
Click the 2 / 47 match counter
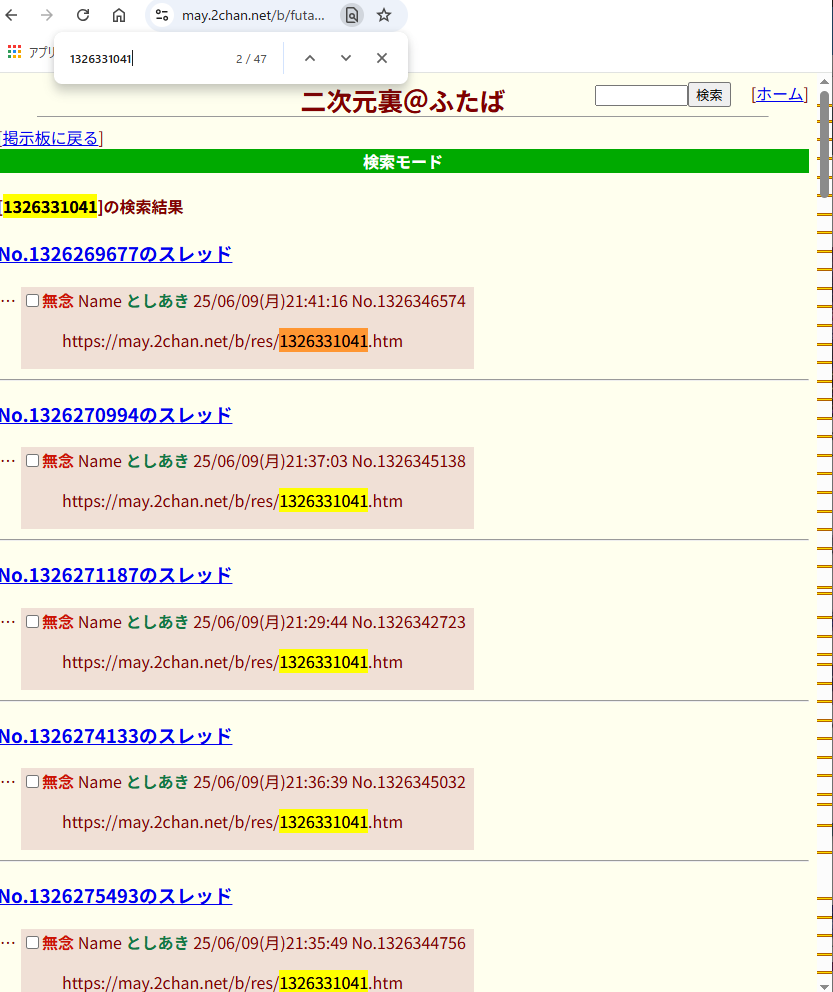pos(251,59)
